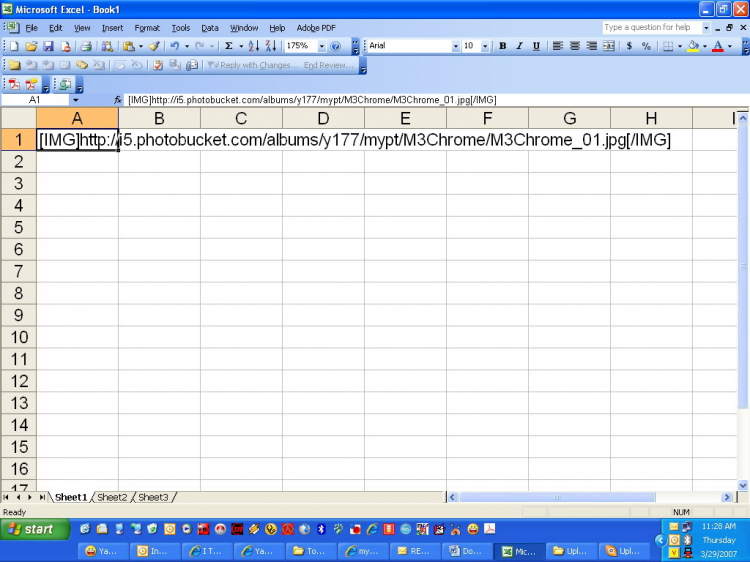Switch to the Sheet2 tab

click(x=112, y=497)
